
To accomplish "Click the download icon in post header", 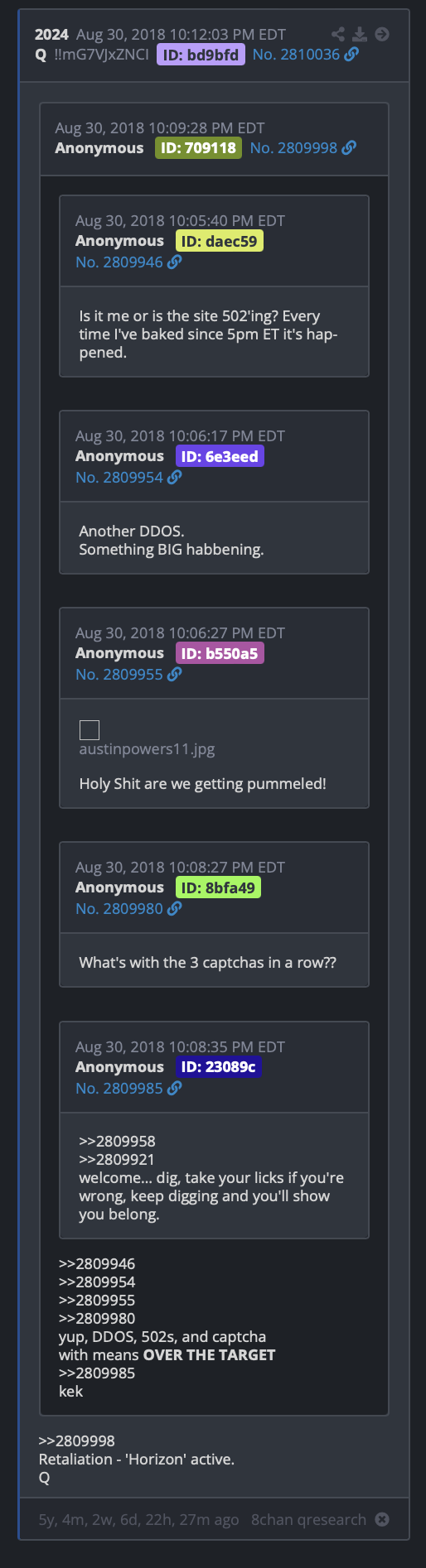I will [360, 34].
